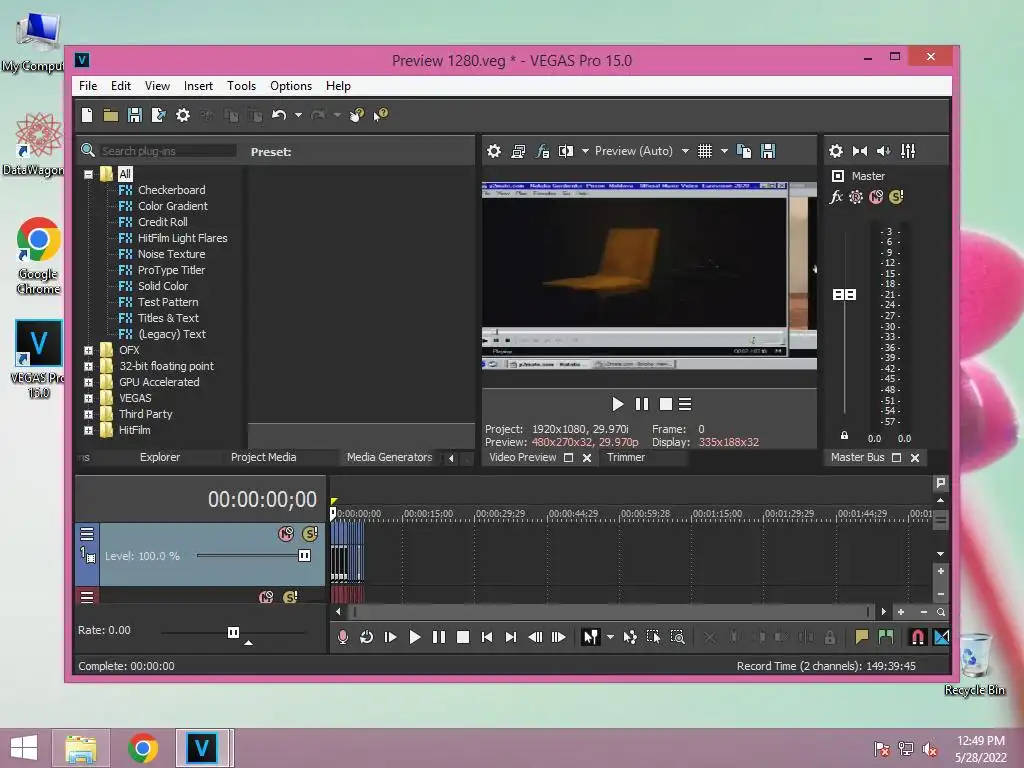This screenshot has width=1024, height=768.
Task: Open the Insert menu
Action: click(198, 86)
